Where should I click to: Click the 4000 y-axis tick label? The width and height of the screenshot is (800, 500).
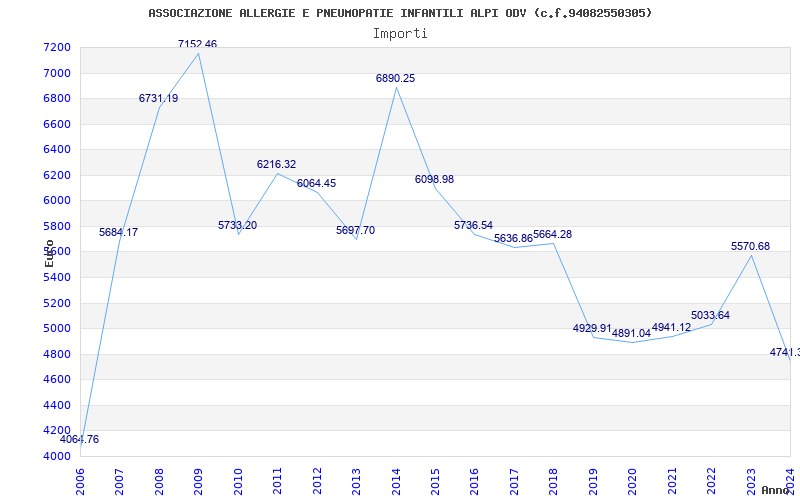pyautogui.click(x=57, y=457)
